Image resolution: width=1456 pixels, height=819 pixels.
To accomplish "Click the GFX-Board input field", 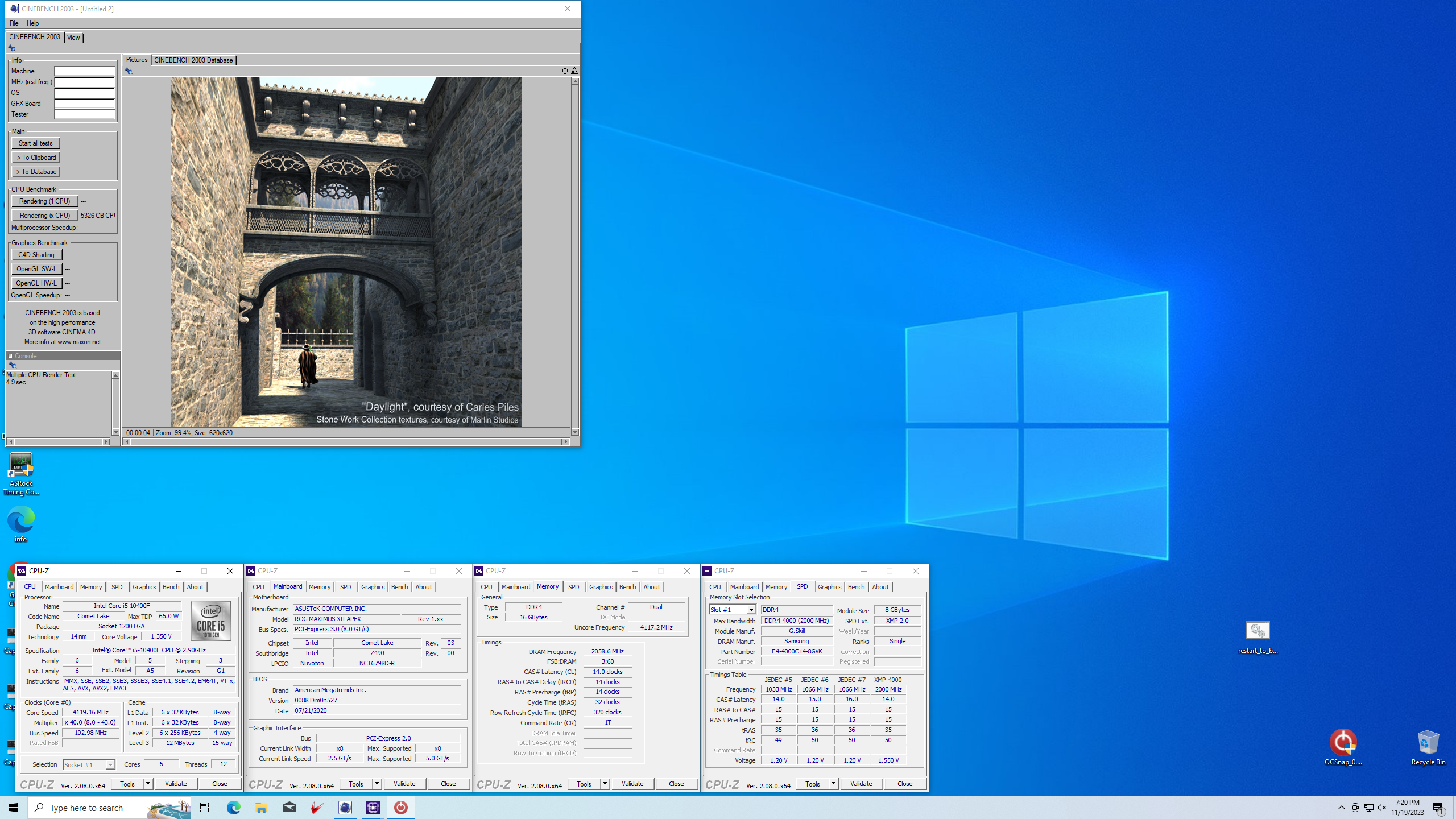I will 85,104.
